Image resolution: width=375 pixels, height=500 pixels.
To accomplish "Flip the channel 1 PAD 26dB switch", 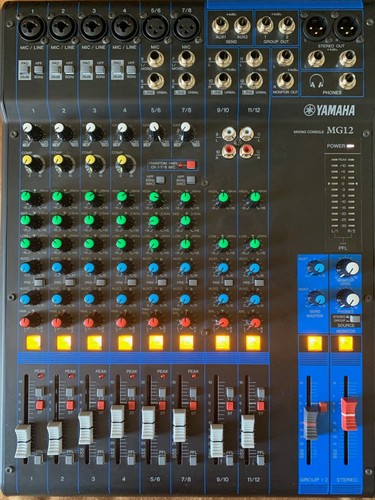I will (24, 70).
